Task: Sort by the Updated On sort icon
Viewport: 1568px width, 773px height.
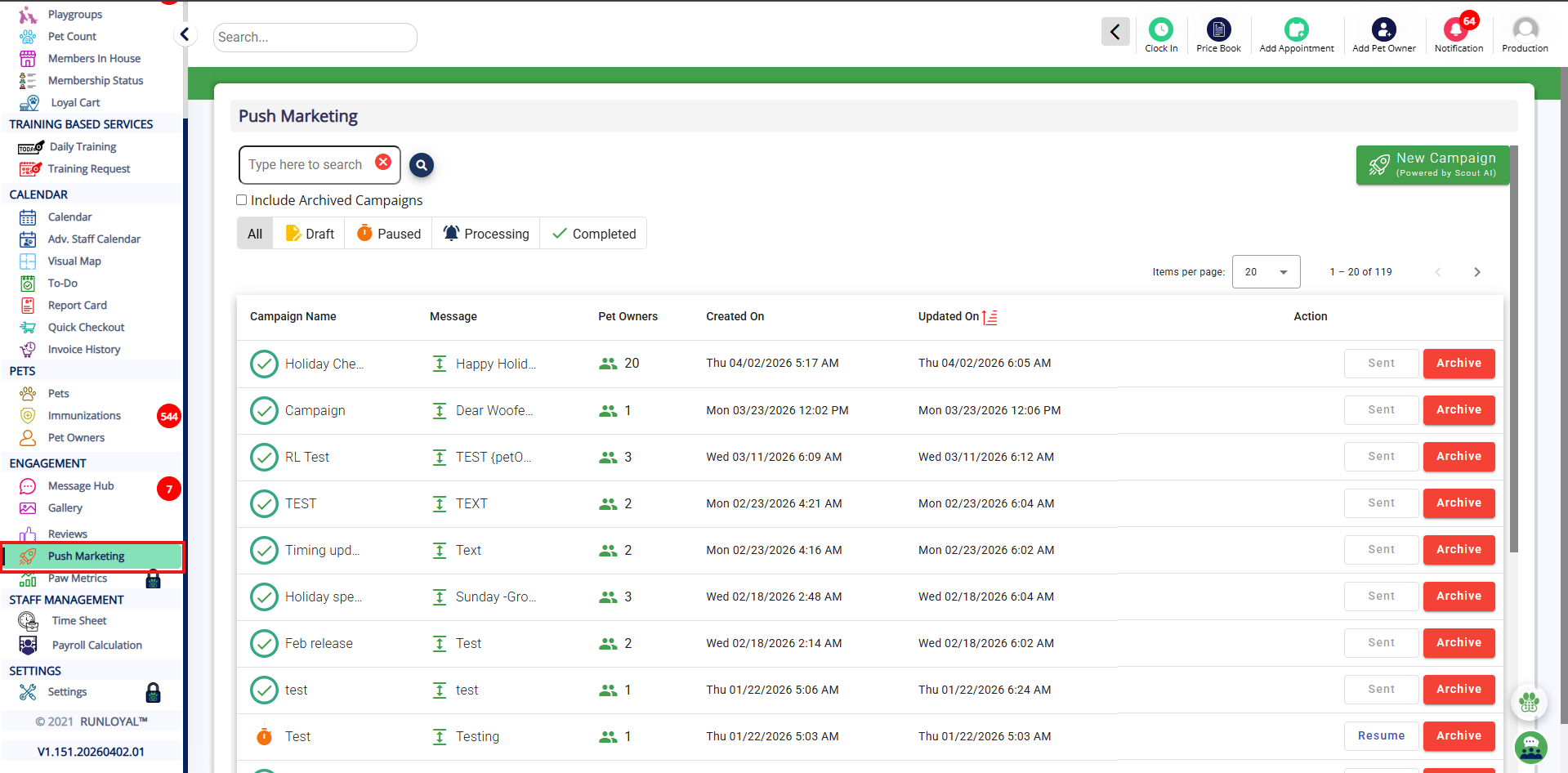Action: point(989,317)
